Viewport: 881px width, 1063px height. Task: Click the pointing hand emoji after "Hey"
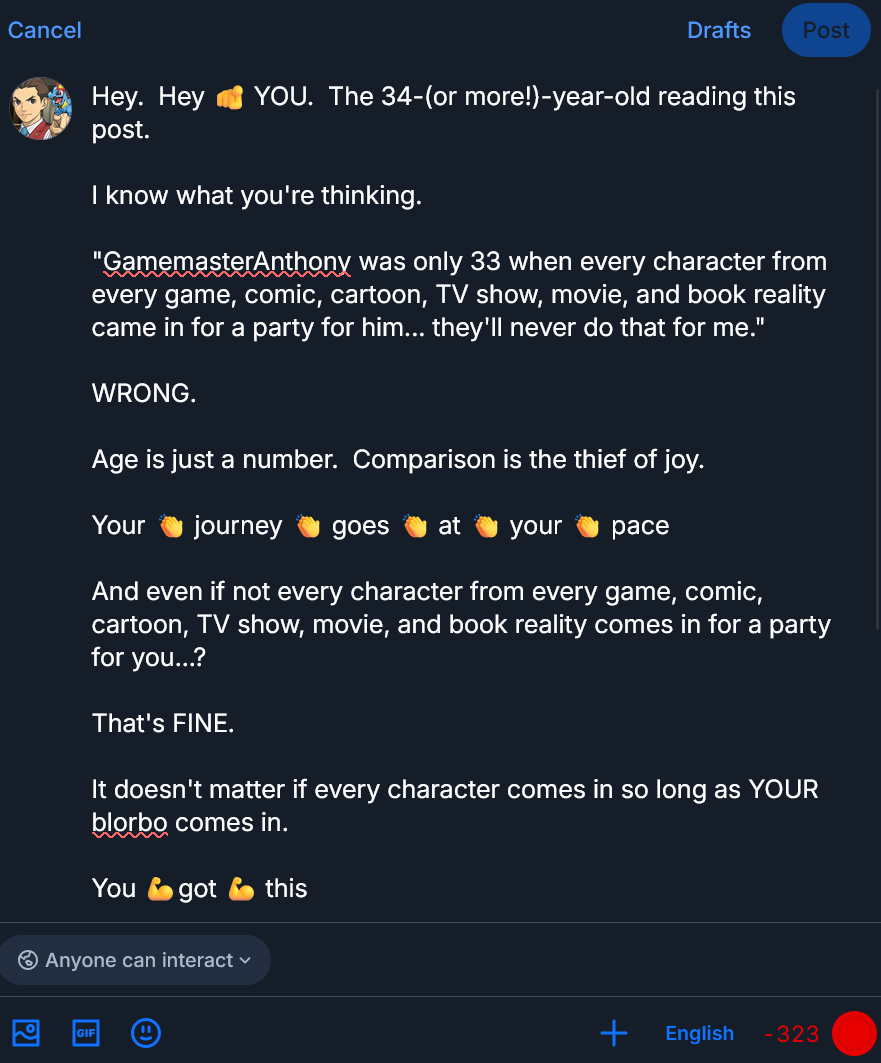click(229, 98)
